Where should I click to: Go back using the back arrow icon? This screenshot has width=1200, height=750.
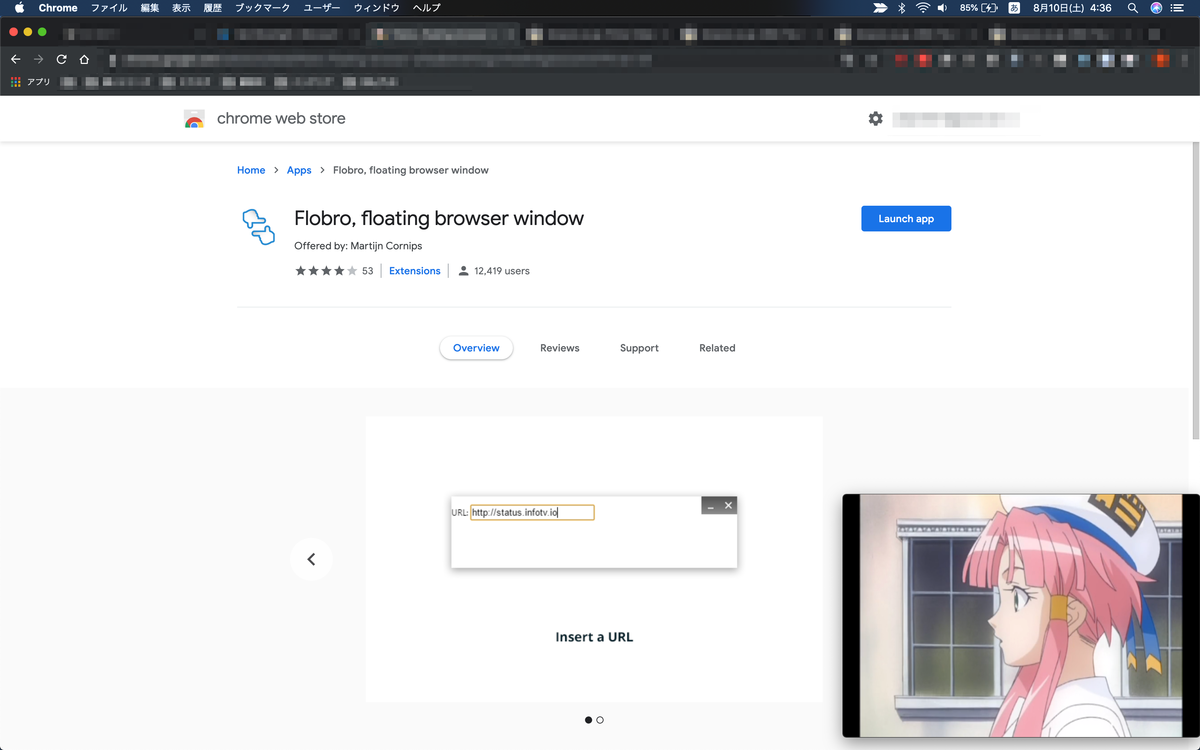click(15, 59)
